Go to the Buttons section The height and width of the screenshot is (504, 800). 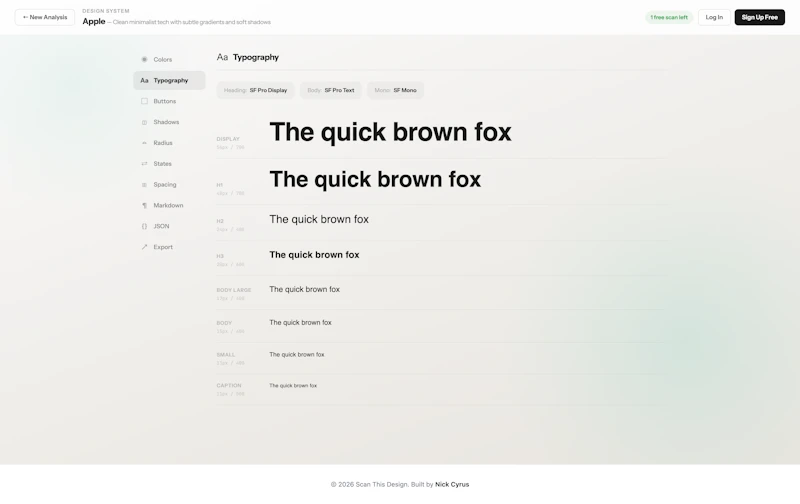pyautogui.click(x=169, y=102)
